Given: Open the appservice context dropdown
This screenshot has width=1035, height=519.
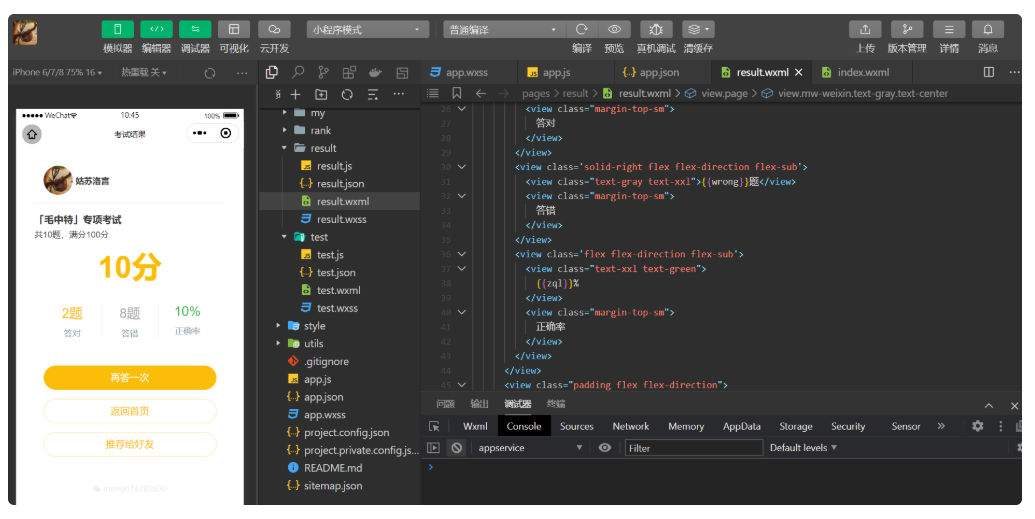Looking at the screenshot, I should tap(531, 448).
